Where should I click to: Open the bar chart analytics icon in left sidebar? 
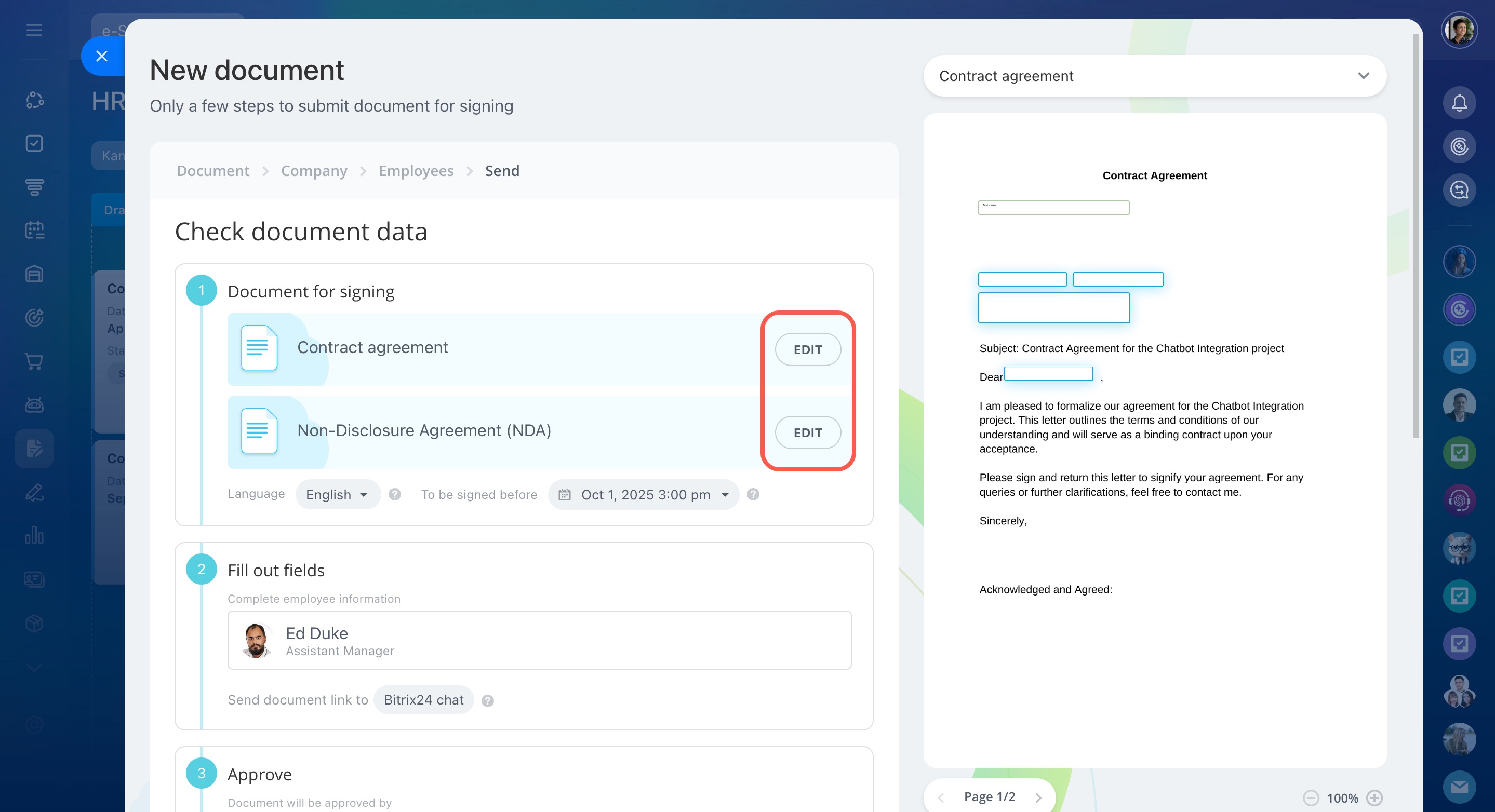point(34,535)
